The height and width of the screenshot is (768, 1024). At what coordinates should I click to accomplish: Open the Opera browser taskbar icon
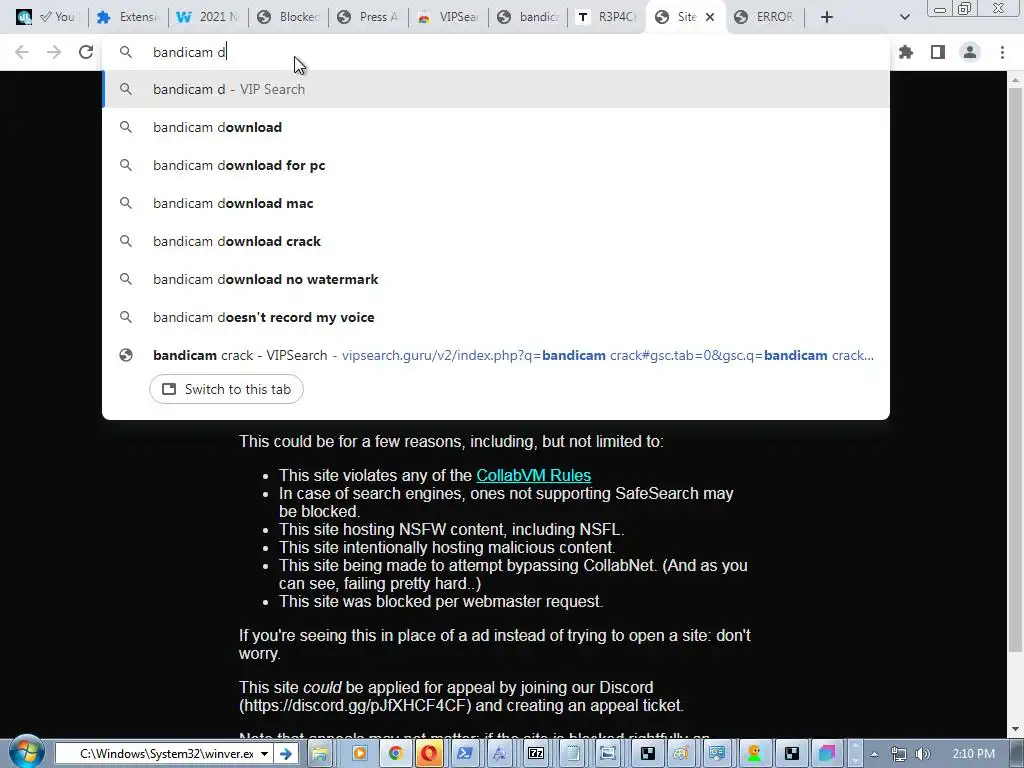pos(429,754)
